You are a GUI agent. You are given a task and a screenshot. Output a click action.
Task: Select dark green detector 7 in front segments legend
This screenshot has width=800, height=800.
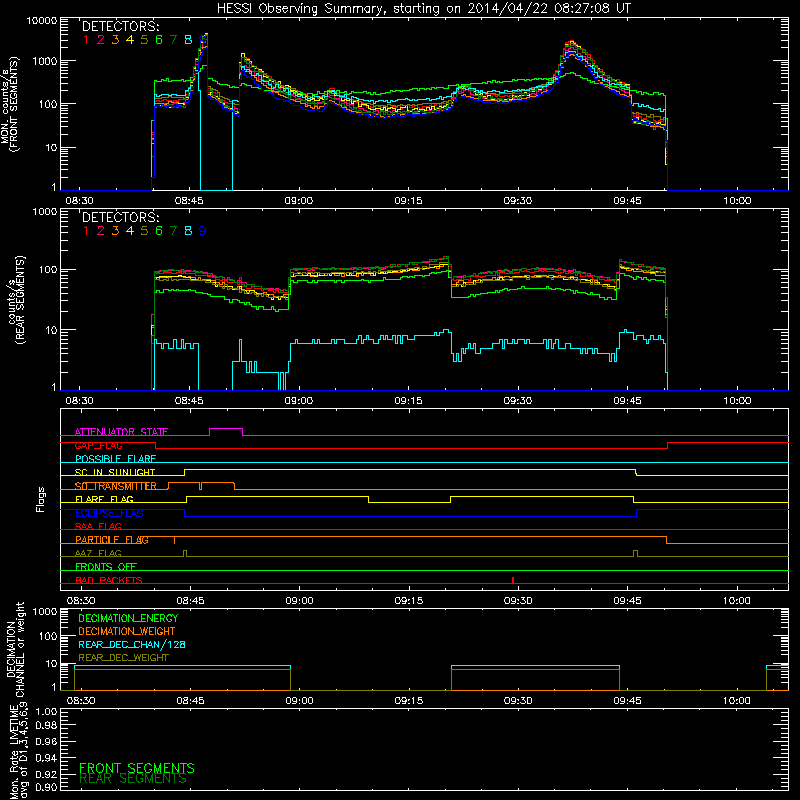(173, 40)
